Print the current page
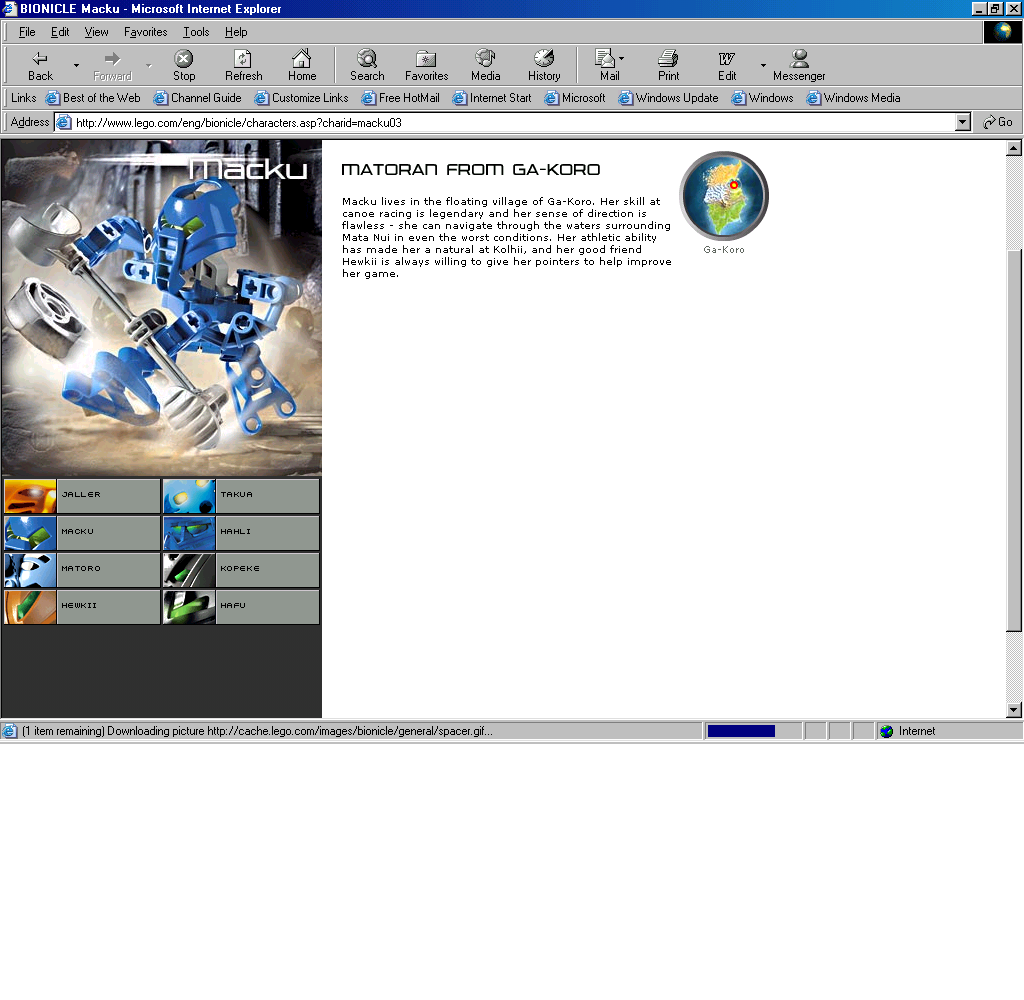Viewport: 1024px width, 1000px height. point(668,65)
